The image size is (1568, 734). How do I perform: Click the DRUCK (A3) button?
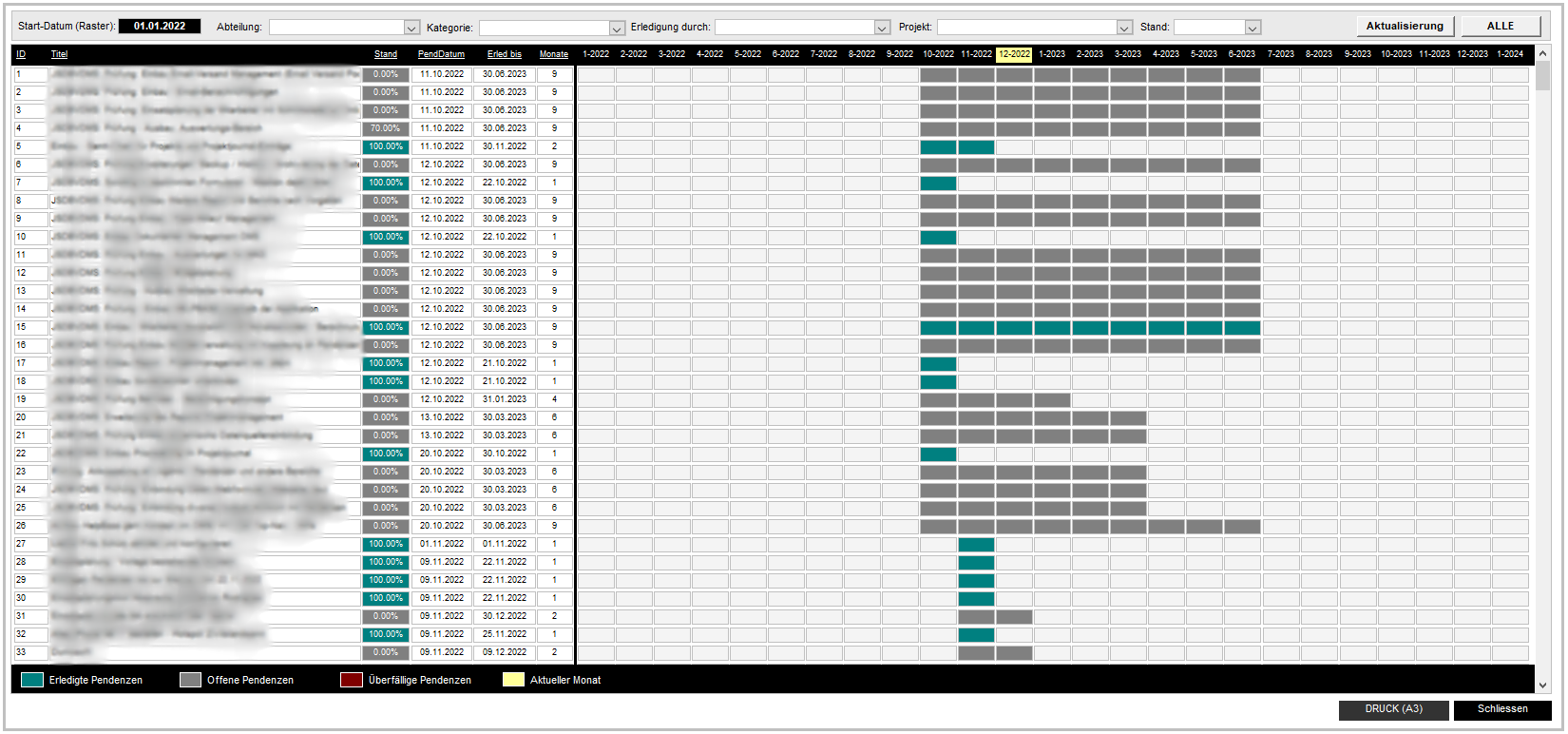1393,709
